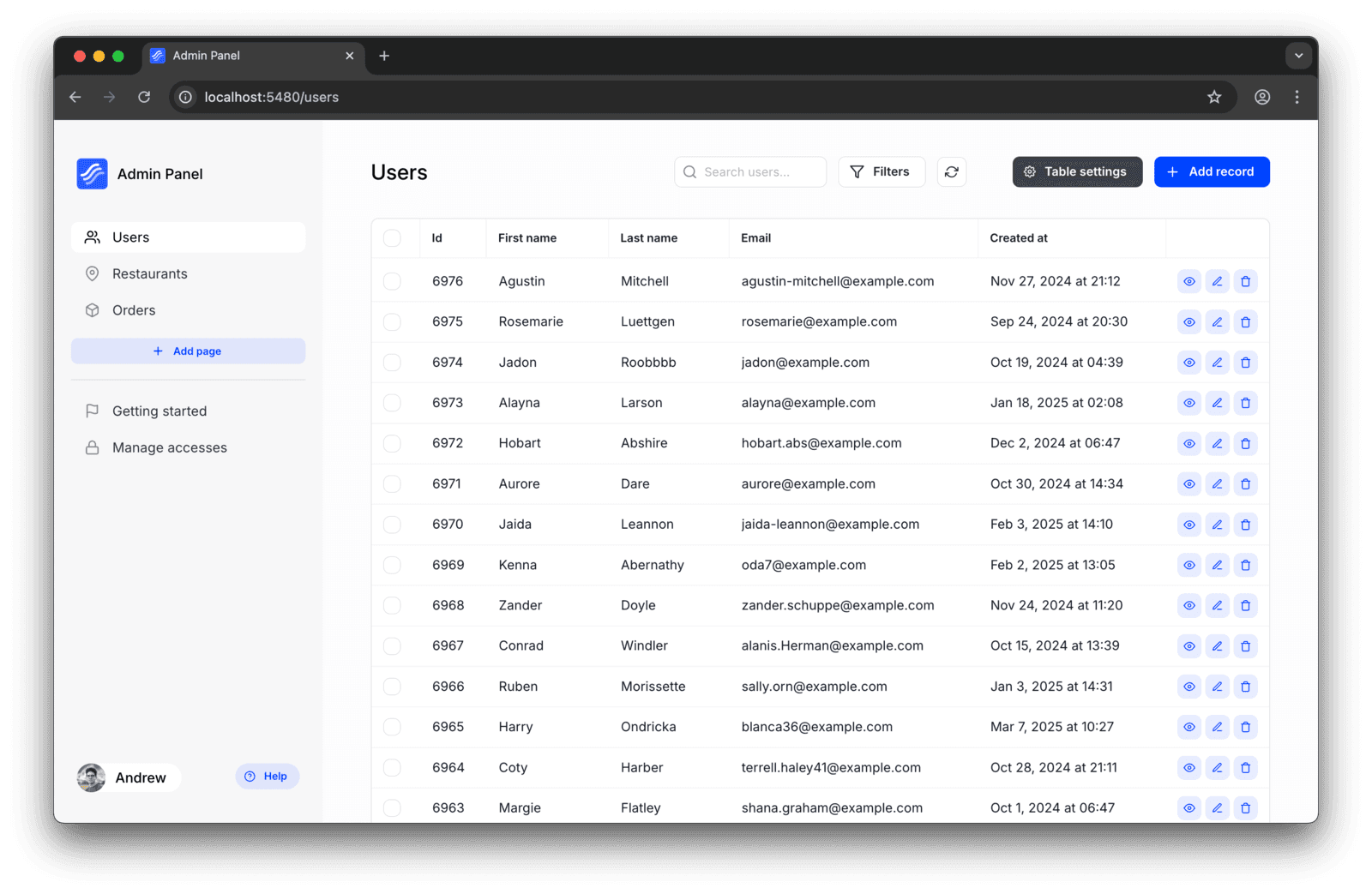Open Andrew's user profile
Viewport: 1372px width, 894px height.
point(129,777)
